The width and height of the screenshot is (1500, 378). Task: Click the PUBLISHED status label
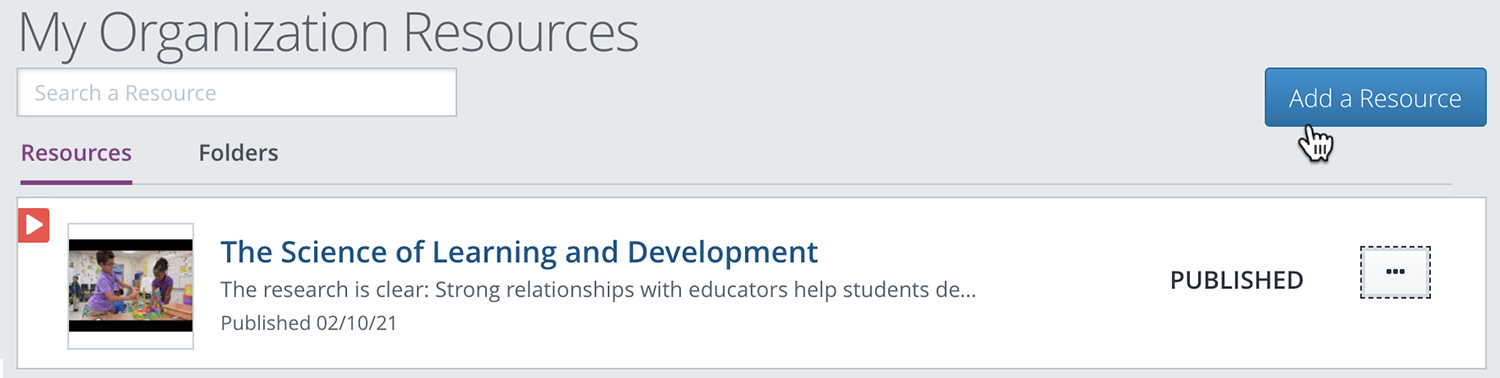1237,281
